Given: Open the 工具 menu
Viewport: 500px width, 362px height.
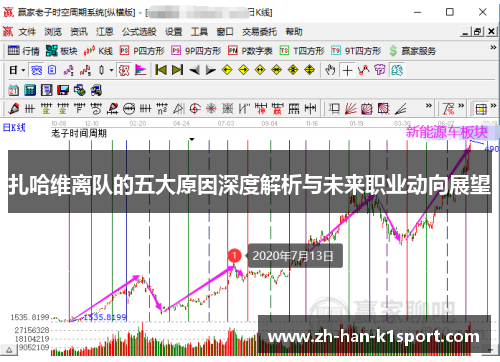Looking at the screenshot, I should tap(199, 32).
